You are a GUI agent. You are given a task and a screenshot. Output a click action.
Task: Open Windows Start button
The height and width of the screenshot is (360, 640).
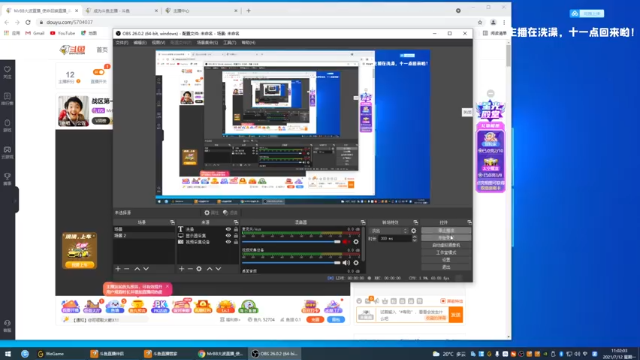coord(8,353)
